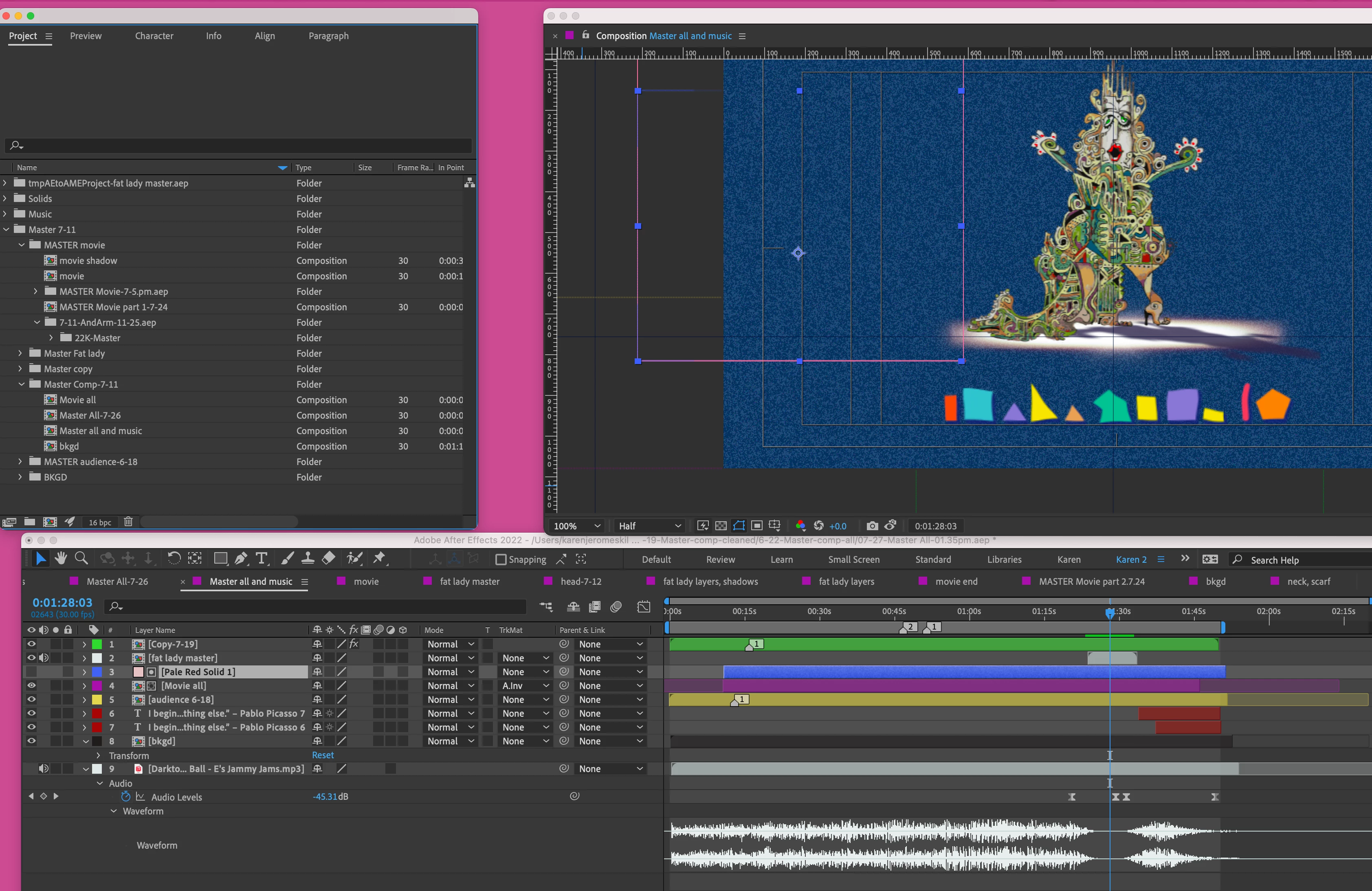Select the Zoom tool
1372x891 pixels.
81,558
